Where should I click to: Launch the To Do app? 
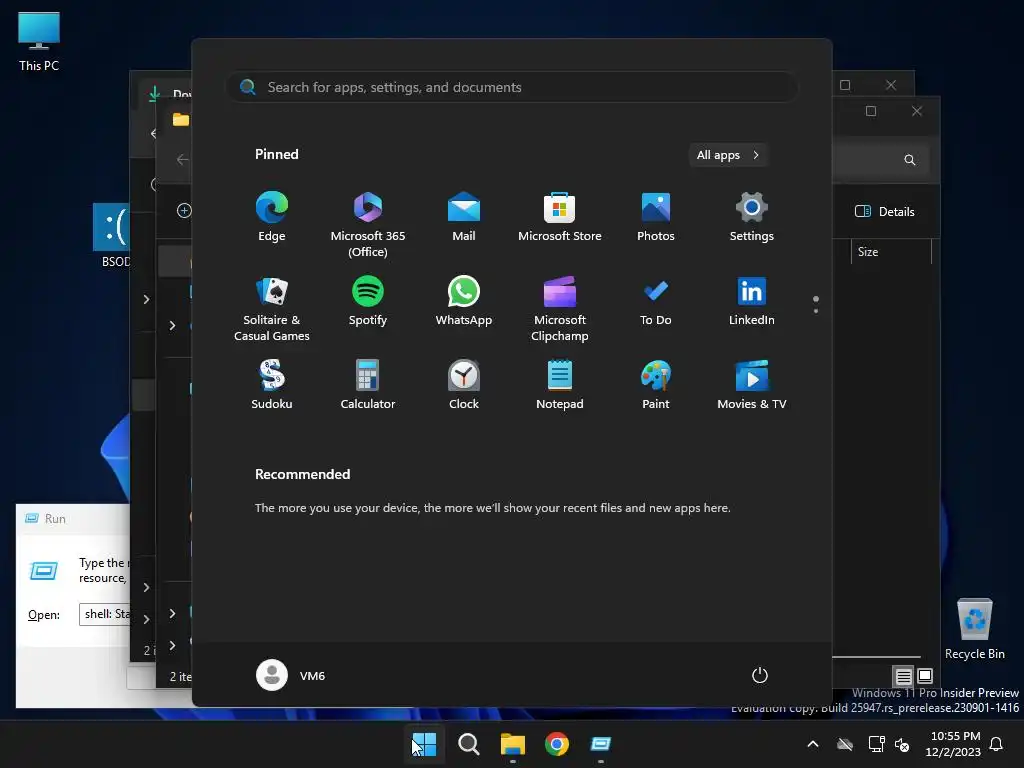(656, 301)
